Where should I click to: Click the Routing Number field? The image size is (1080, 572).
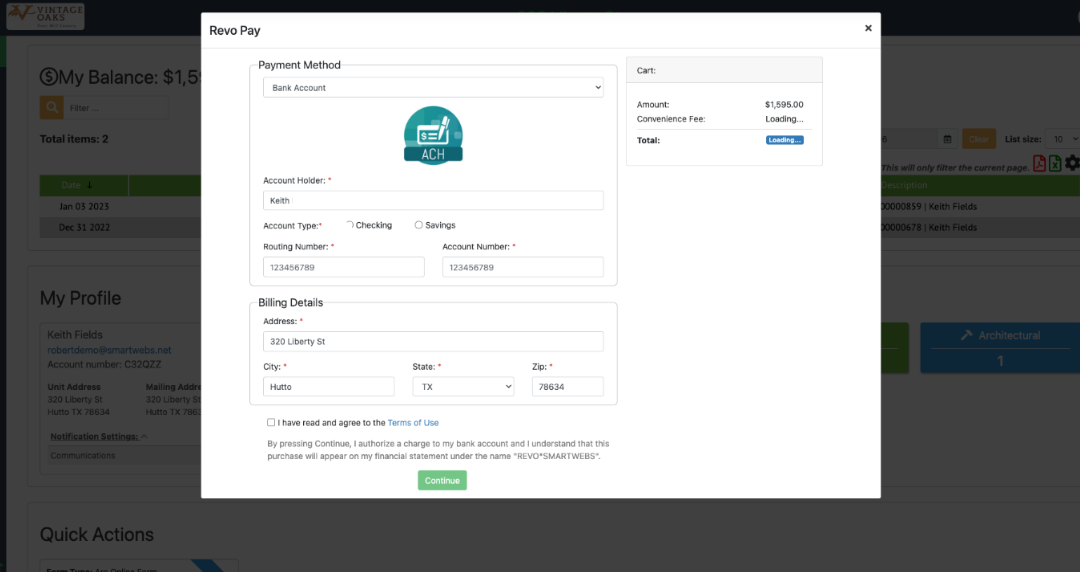click(x=344, y=267)
